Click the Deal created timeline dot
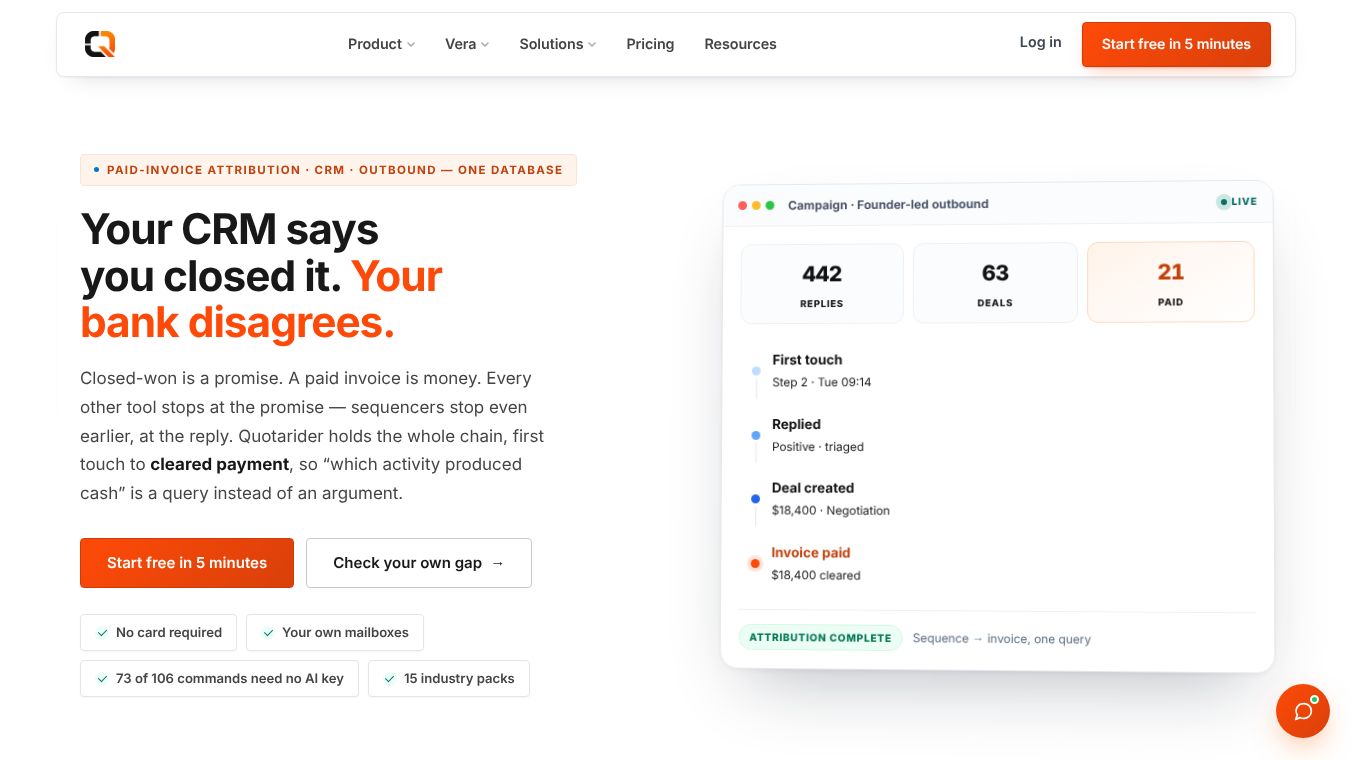Viewport: 1352px width, 760px height. pos(755,499)
